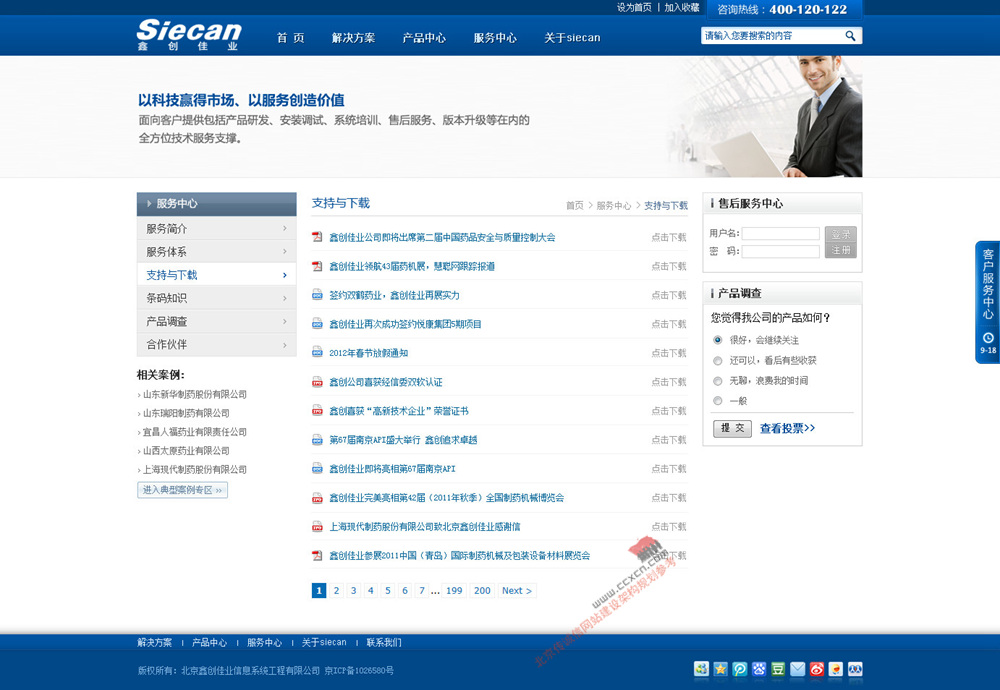
Task: Expand 合作伙伴 in the sidebar menu
Action: click(216, 344)
